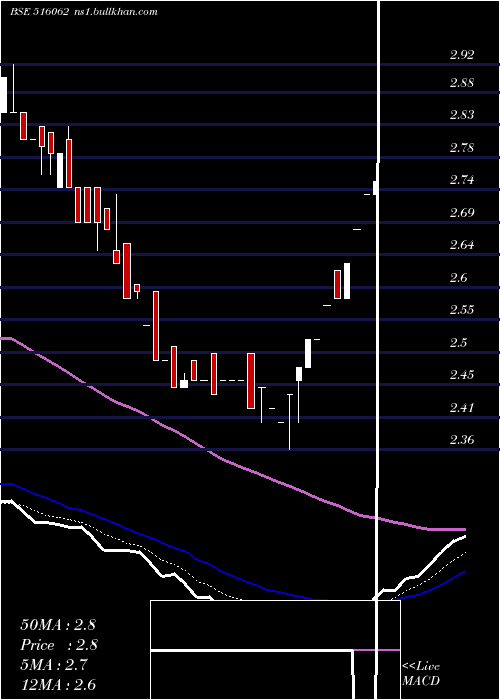The image size is (500, 700).
Task: Click the 2.36 price axis label
Action: (462, 440)
